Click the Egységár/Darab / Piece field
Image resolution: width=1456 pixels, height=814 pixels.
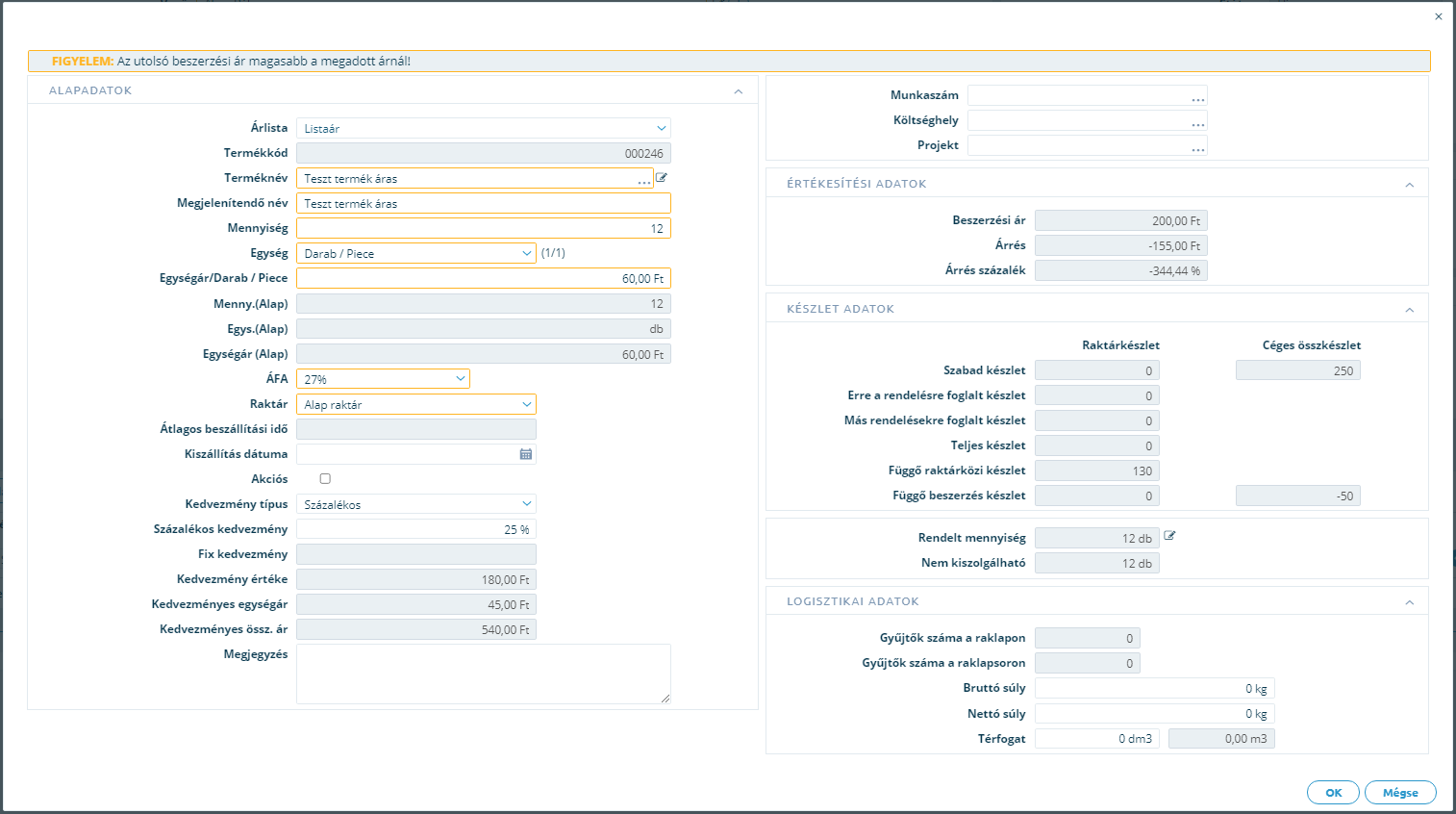[484, 278]
